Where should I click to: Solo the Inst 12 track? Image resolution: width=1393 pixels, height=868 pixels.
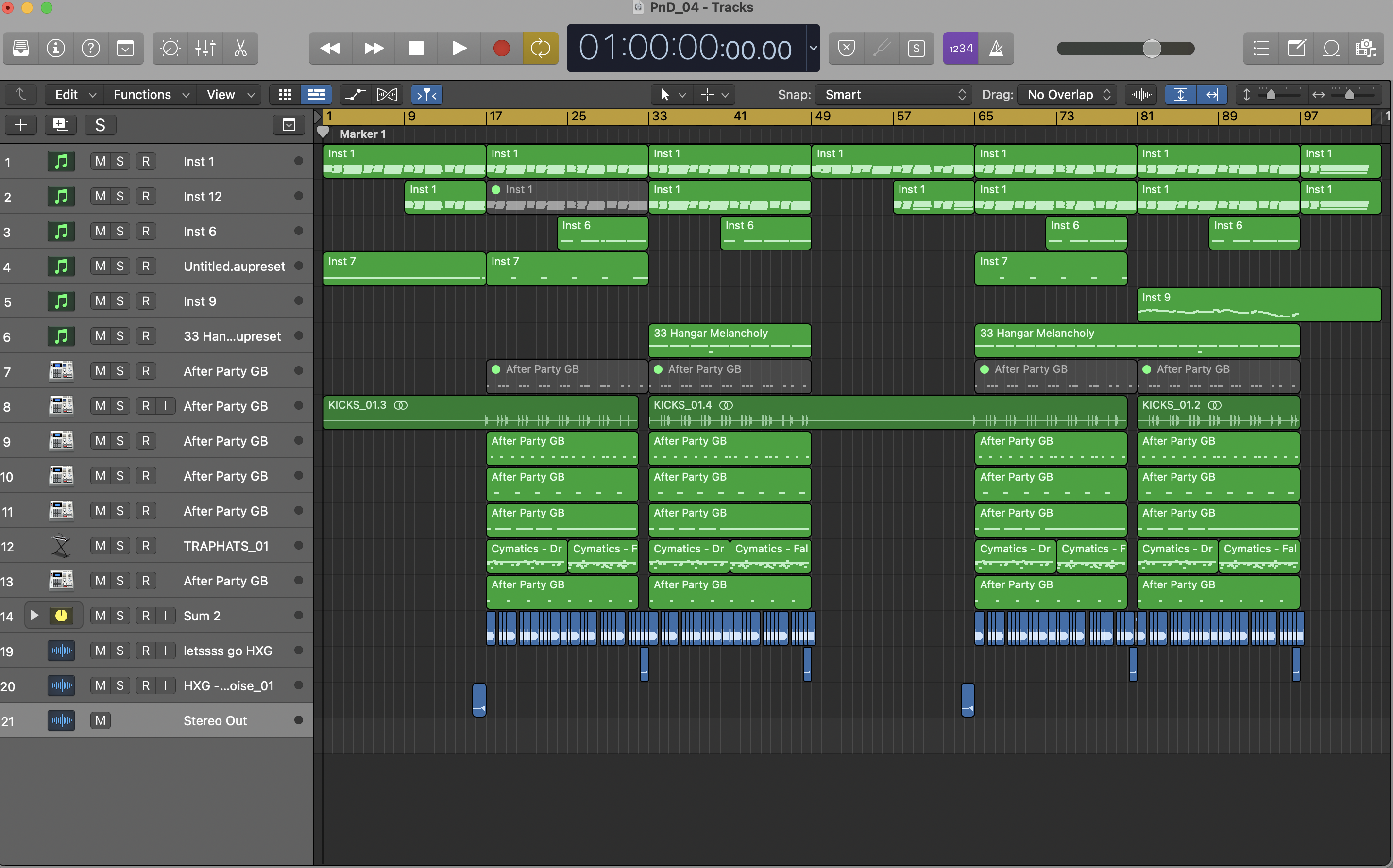[120, 196]
